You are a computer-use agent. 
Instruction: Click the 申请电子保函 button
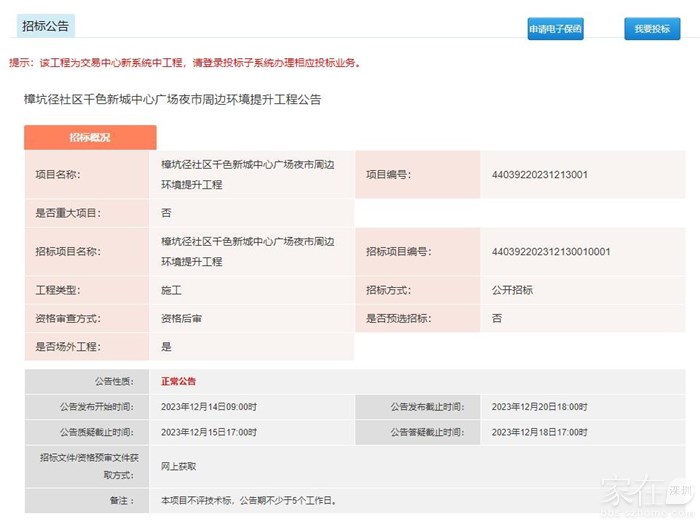click(555, 29)
